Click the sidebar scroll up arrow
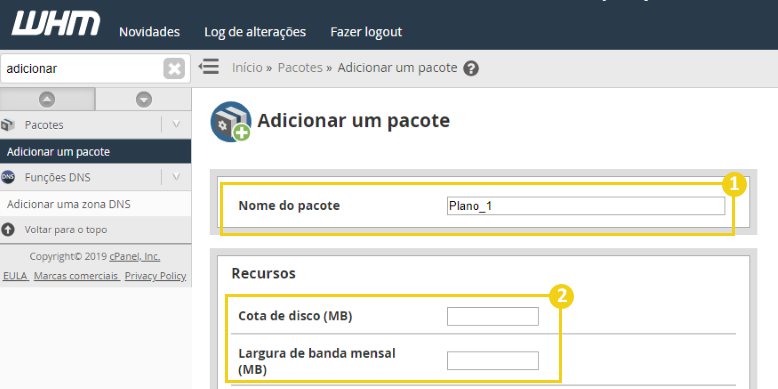The image size is (778, 389). coord(47,100)
